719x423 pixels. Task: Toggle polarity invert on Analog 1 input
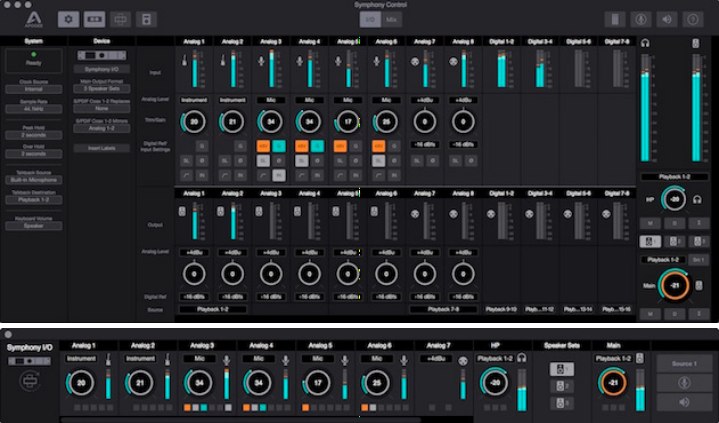click(x=202, y=161)
